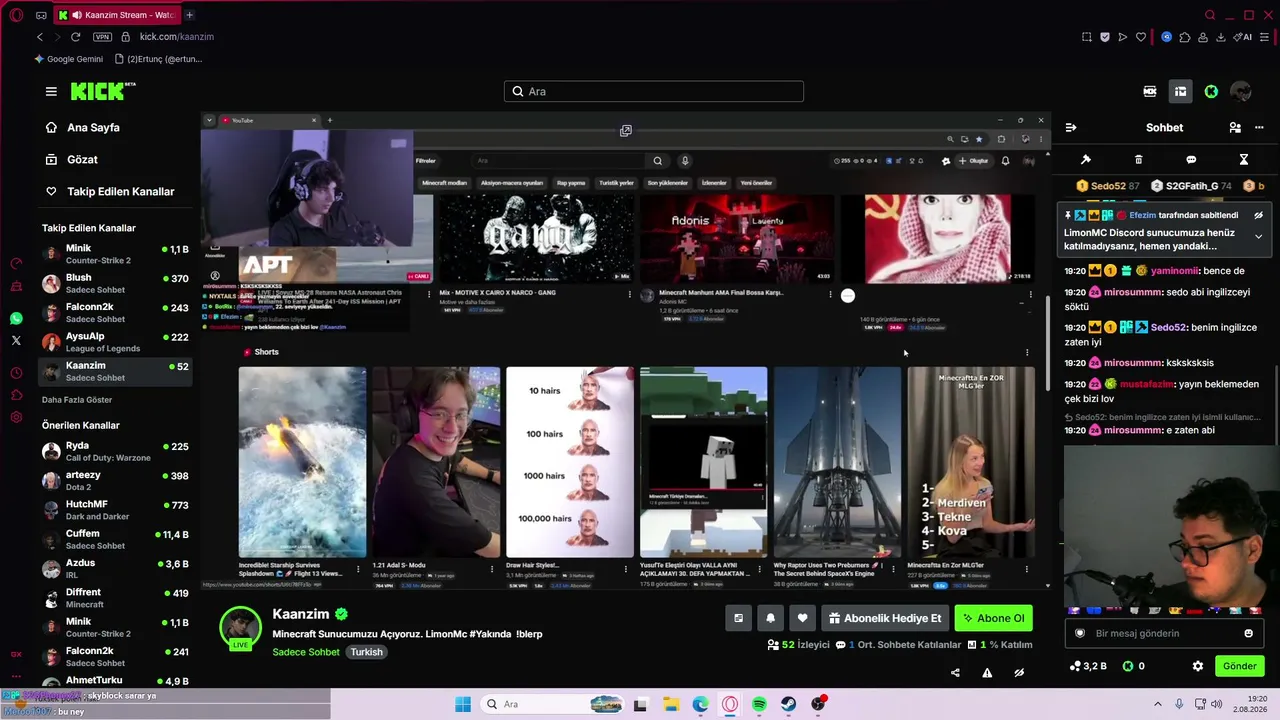Image resolution: width=1280 pixels, height=720 pixels.
Task: Click Abonelik Hediye Et button
Action: [885, 618]
